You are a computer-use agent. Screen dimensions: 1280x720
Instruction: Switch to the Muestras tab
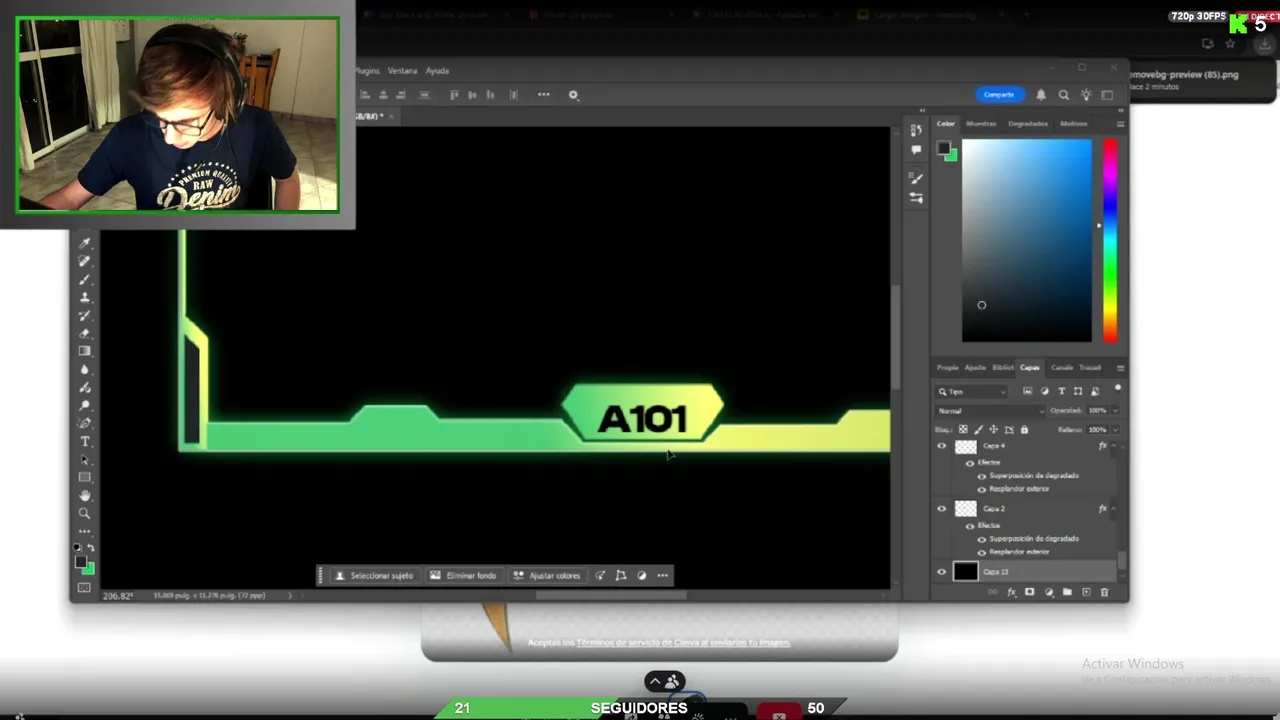point(981,124)
